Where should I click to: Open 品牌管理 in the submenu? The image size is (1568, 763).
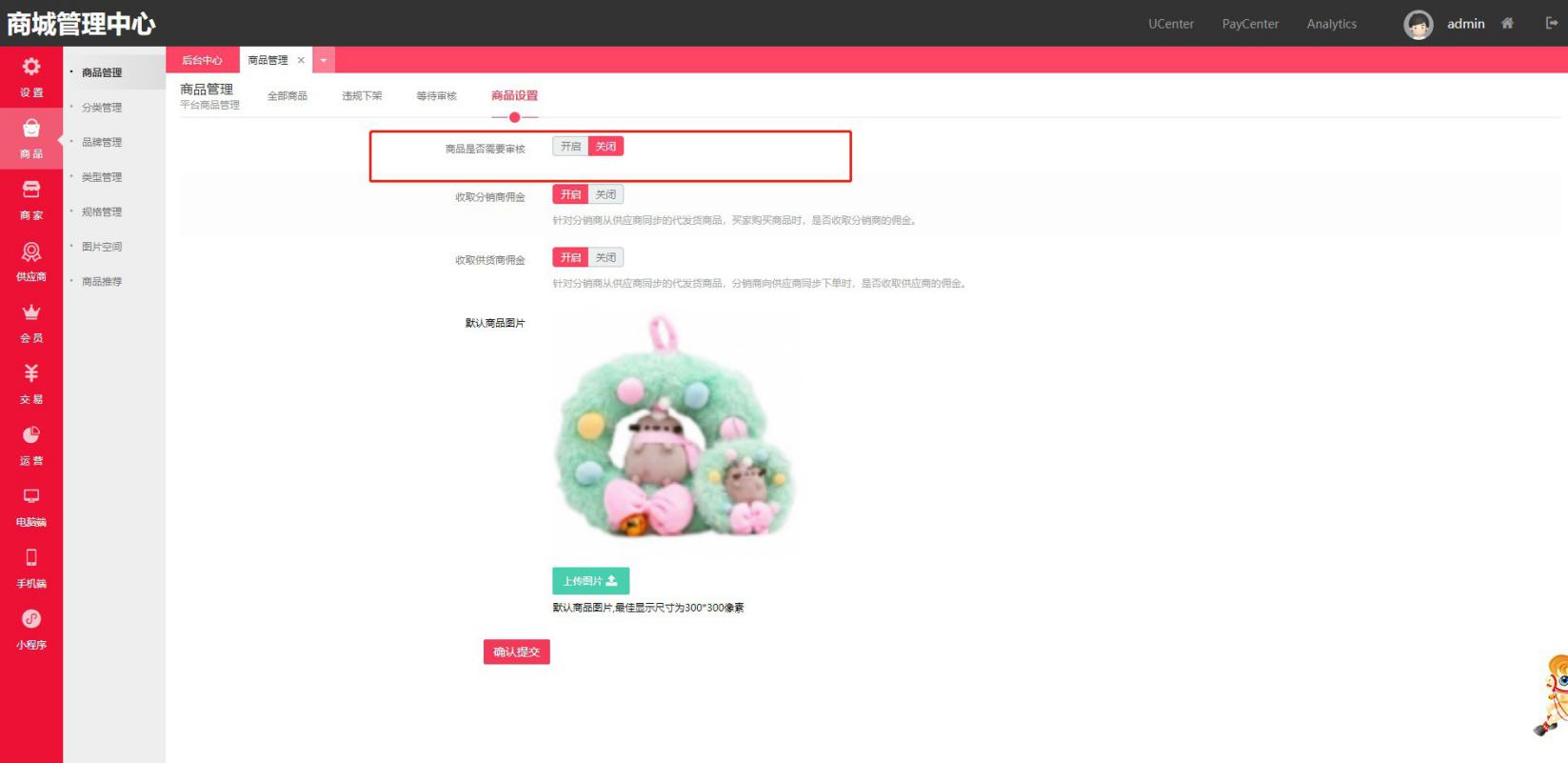[102, 142]
